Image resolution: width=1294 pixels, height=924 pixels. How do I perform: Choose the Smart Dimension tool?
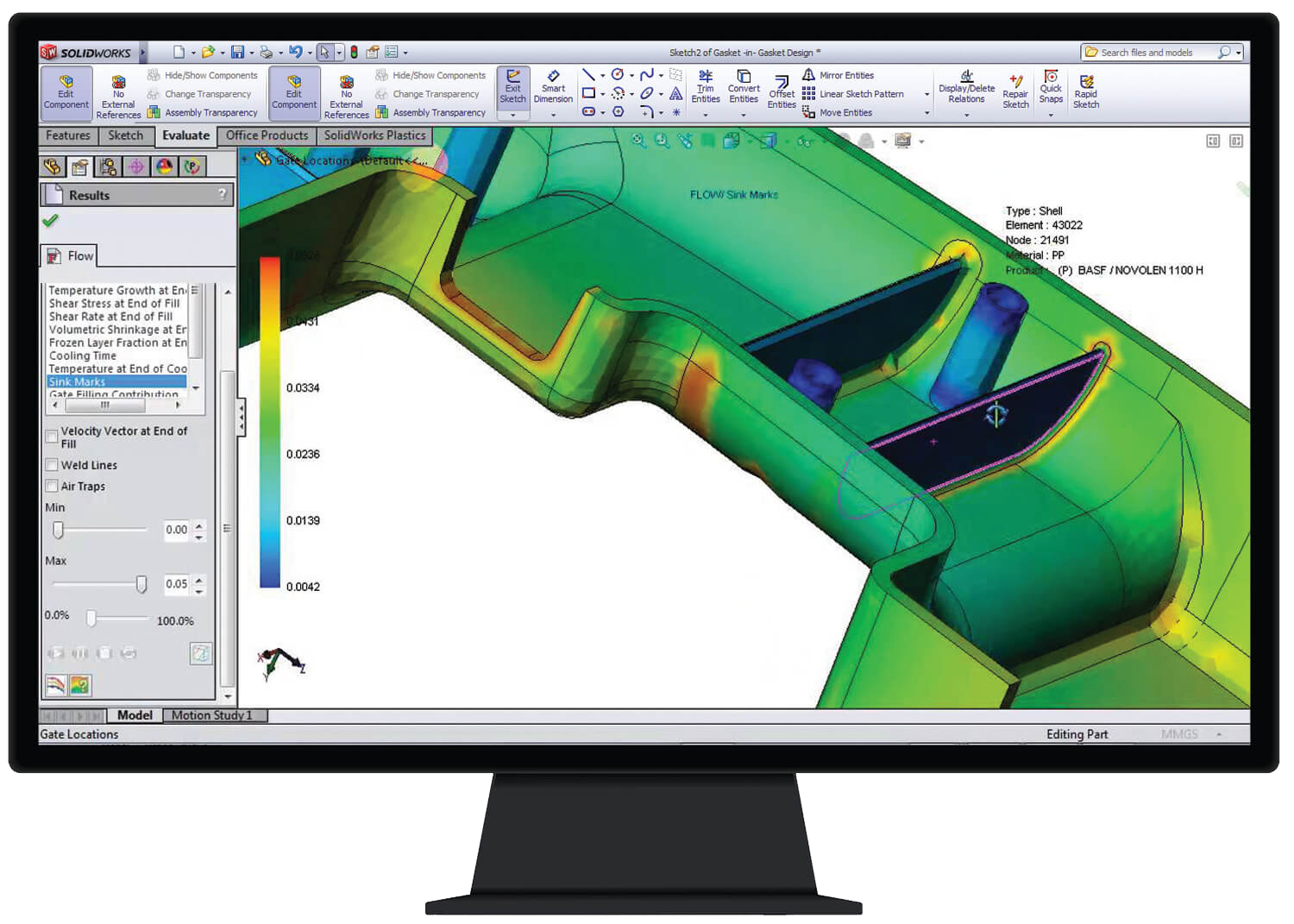(553, 87)
